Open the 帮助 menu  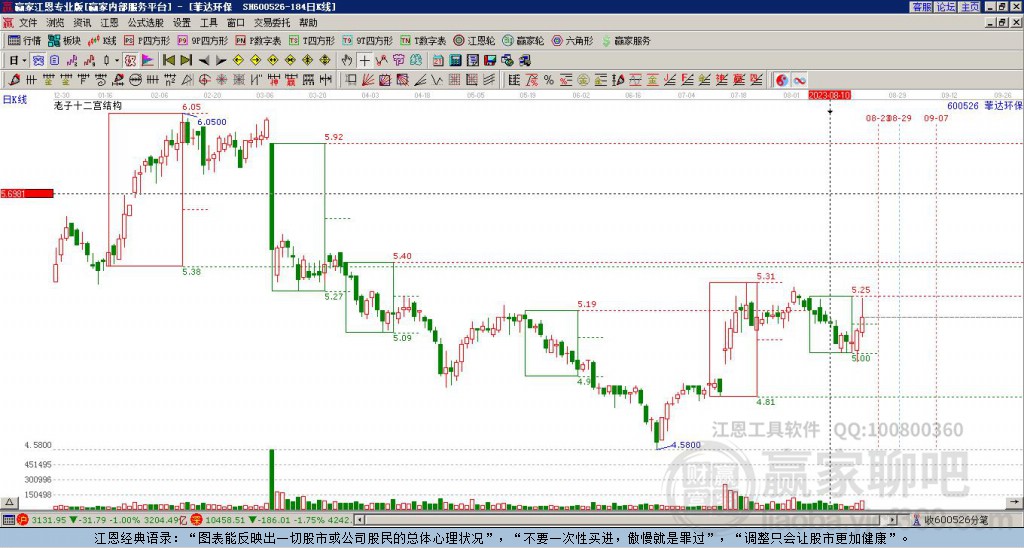pyautogui.click(x=308, y=23)
